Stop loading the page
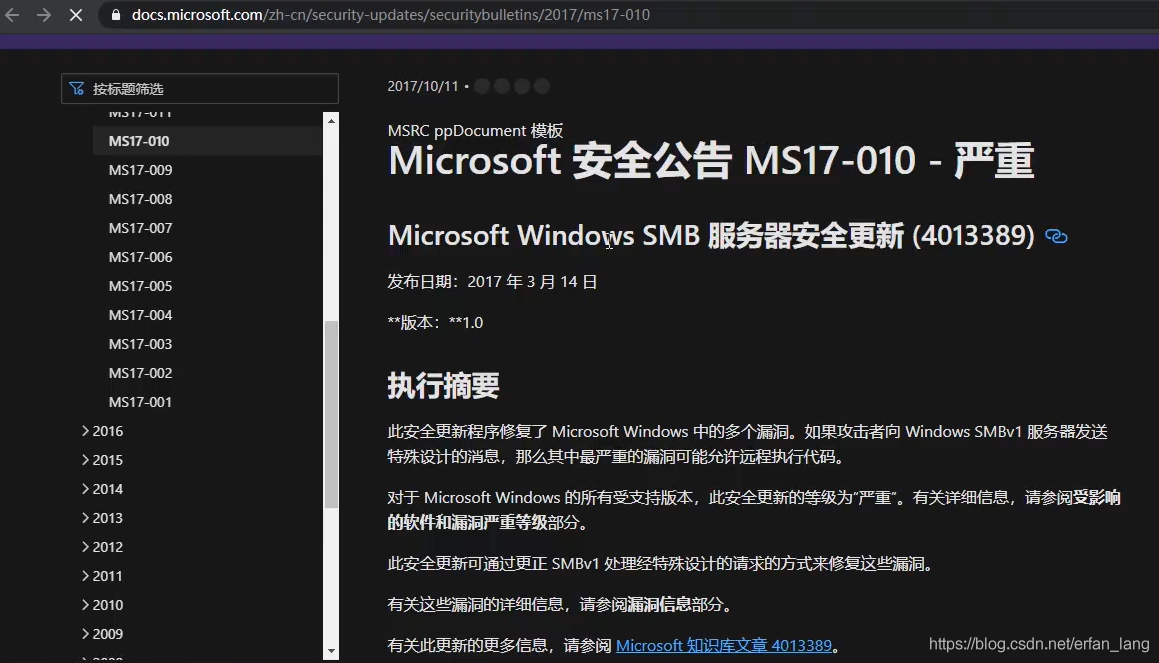The width and height of the screenshot is (1159, 663). click(x=75, y=15)
